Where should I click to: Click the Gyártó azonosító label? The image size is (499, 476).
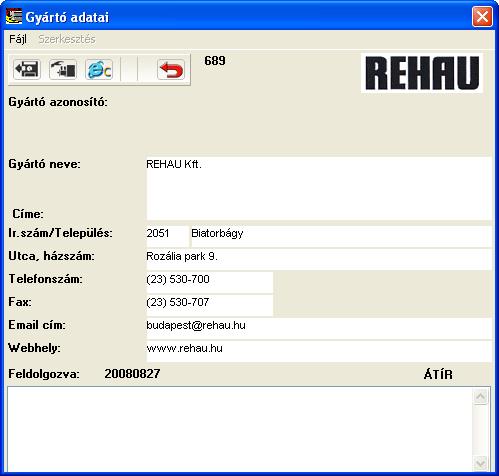point(58,102)
